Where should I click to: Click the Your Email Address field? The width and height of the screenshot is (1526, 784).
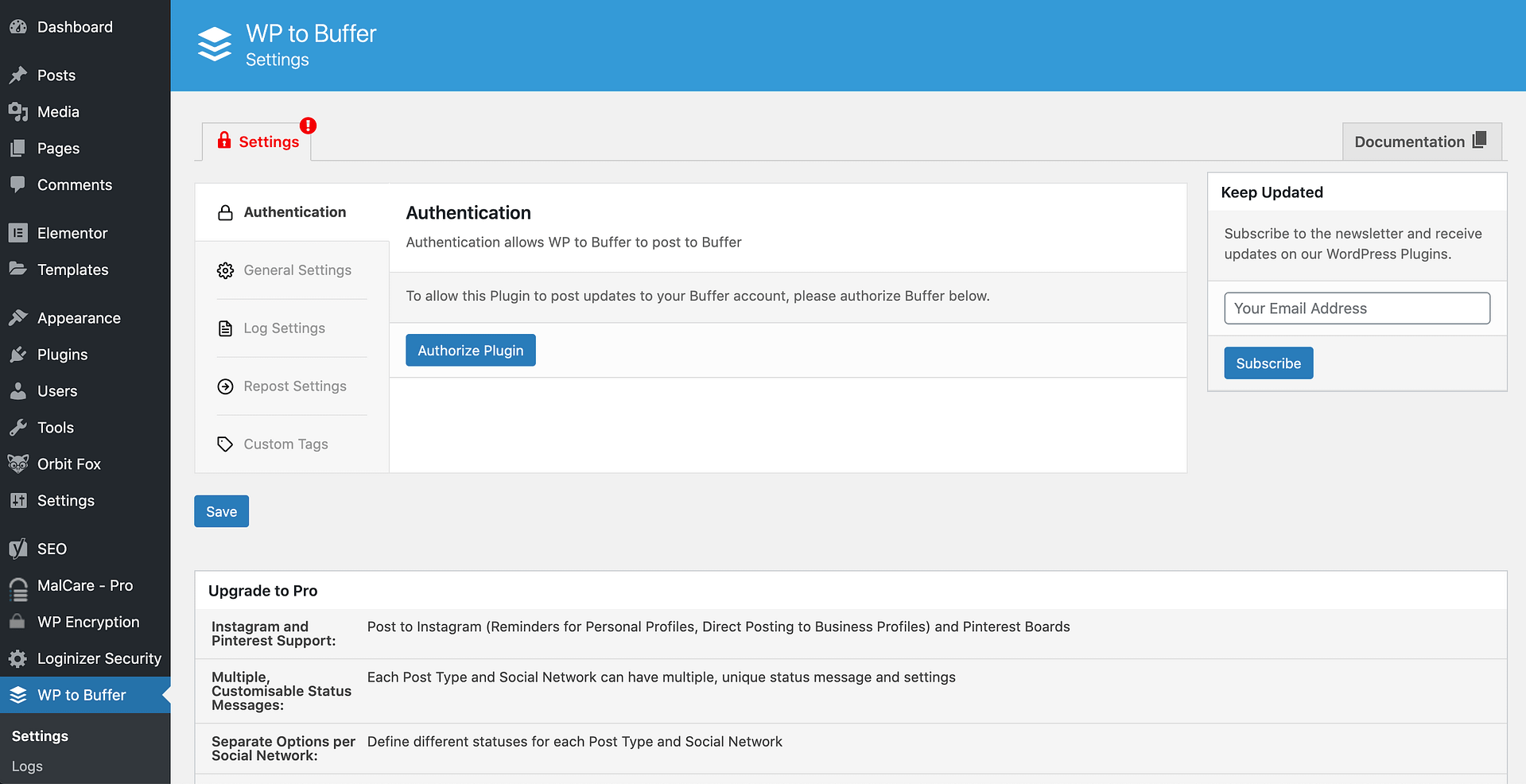1356,308
